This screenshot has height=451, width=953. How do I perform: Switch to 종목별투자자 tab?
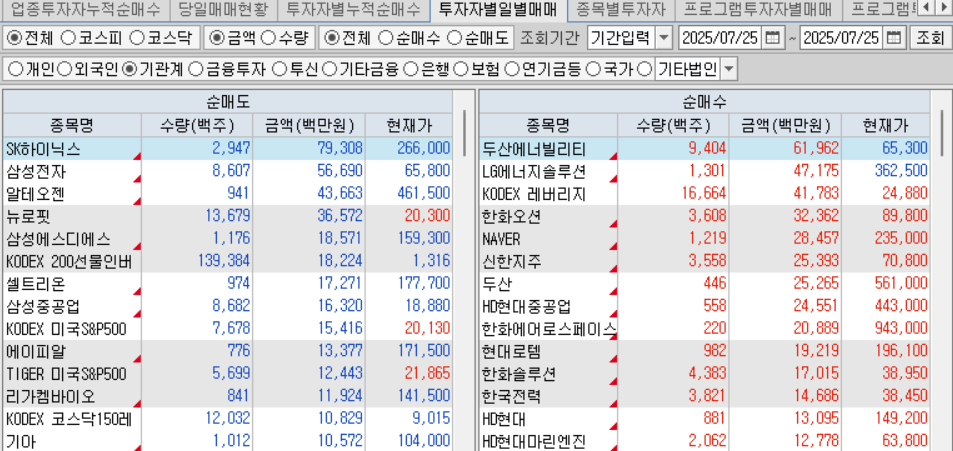point(621,9)
